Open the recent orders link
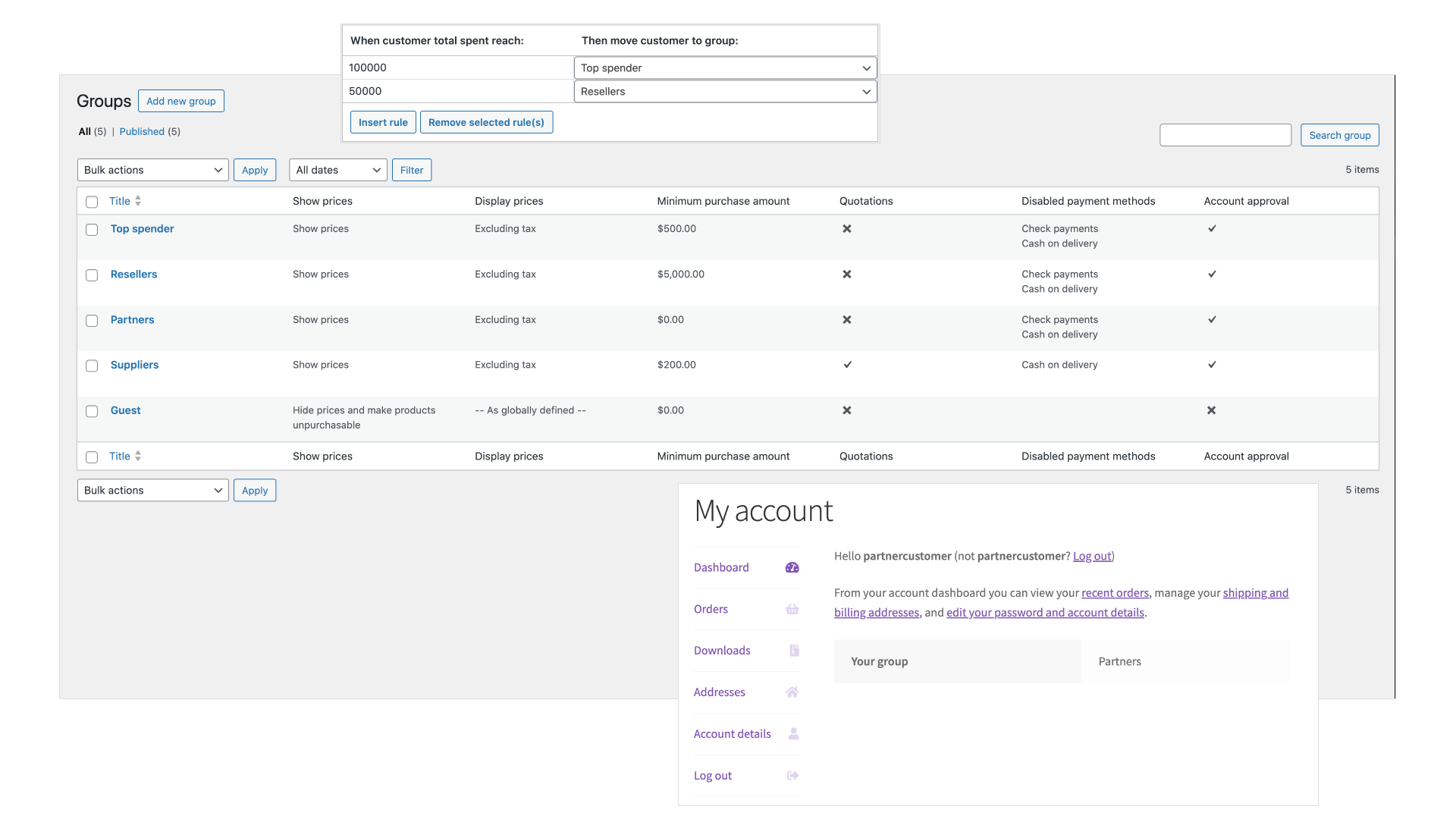 pyautogui.click(x=1115, y=593)
